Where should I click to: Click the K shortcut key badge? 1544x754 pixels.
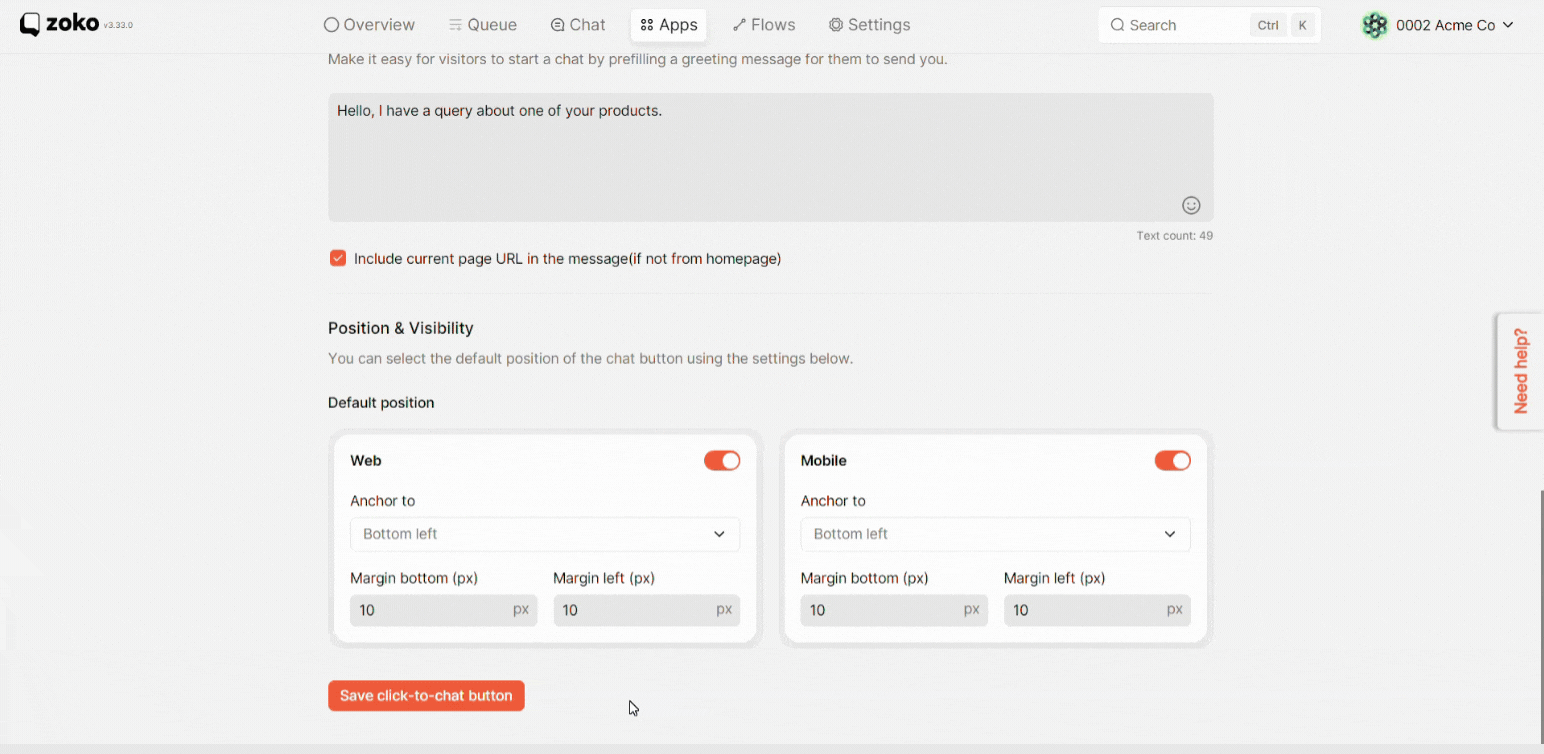click(x=1302, y=25)
